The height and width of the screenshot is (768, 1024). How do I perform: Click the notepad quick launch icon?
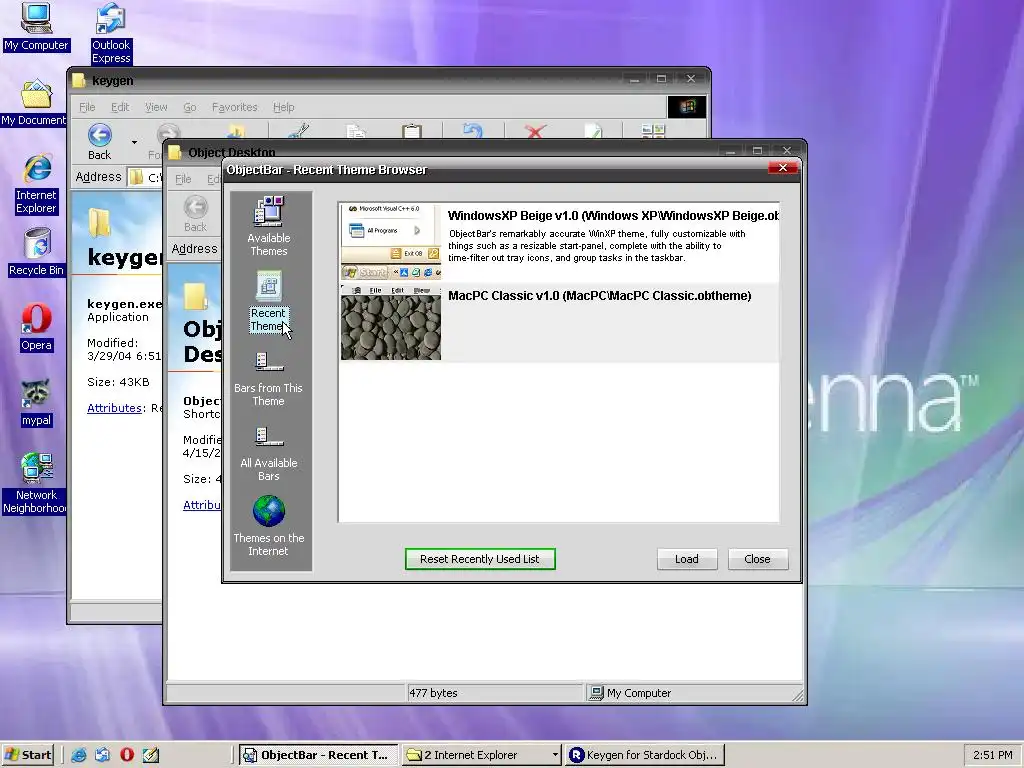pos(151,755)
